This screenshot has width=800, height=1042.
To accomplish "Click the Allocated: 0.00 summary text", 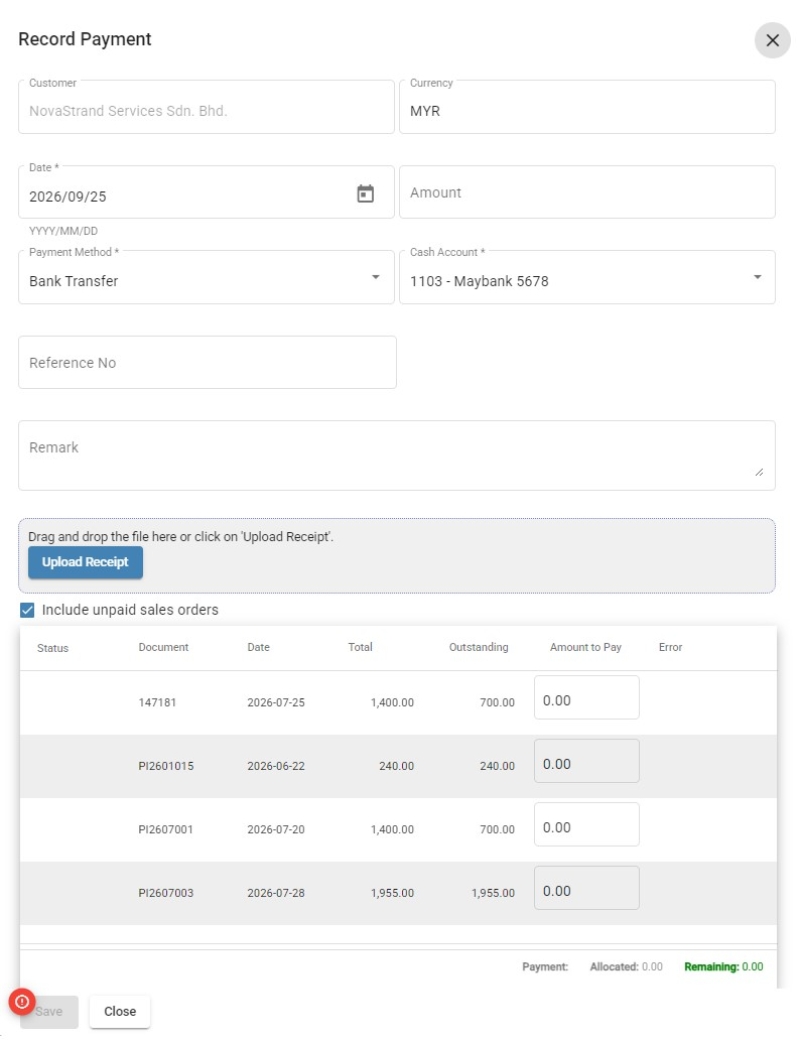I will tap(626, 967).
